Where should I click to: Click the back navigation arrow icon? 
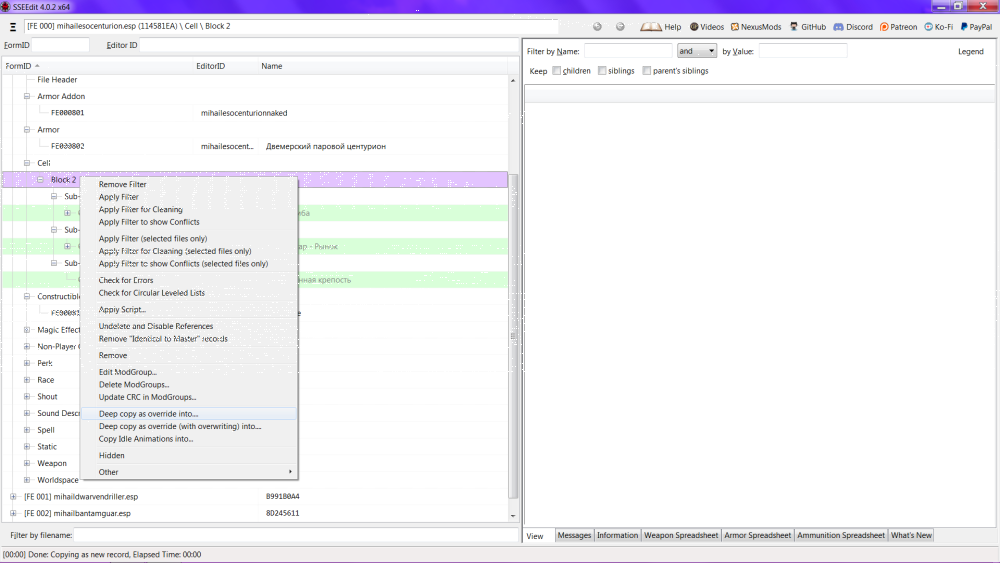pyautogui.click(x=597, y=27)
